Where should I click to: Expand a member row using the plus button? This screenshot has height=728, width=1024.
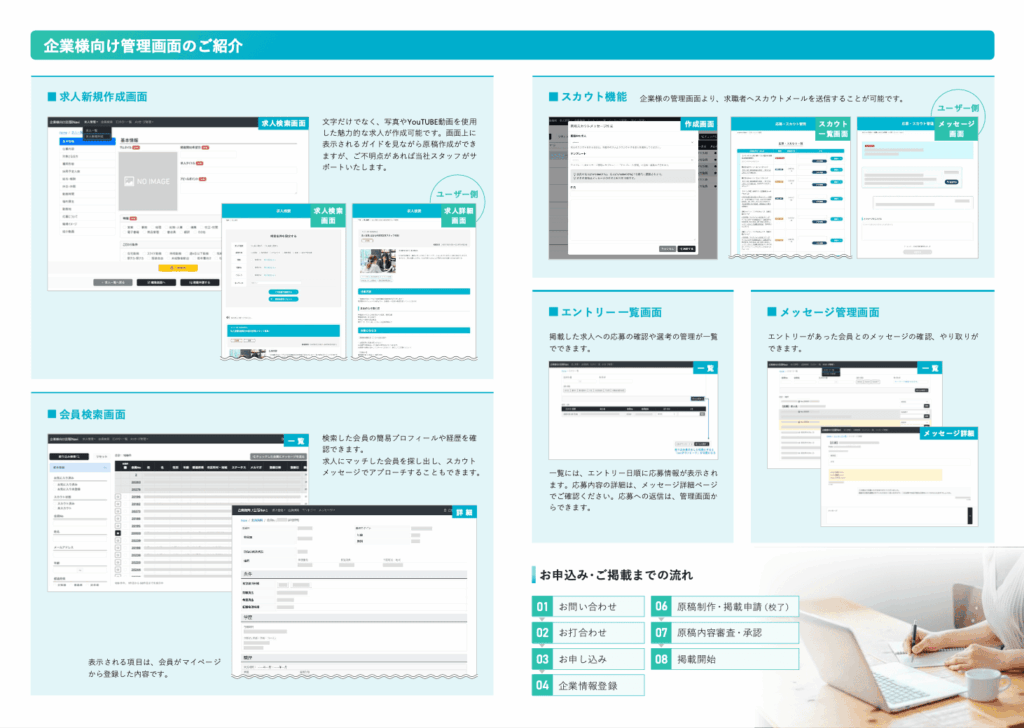coord(117,531)
